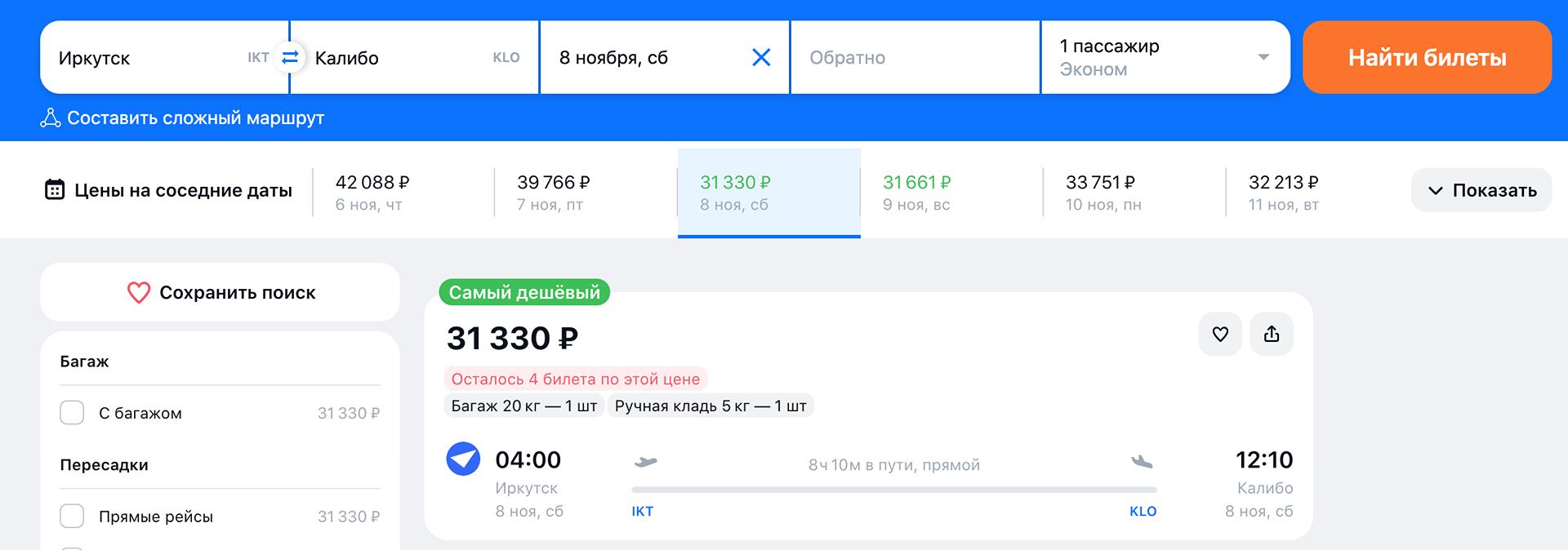
Task: Share the 31 330 ₽ ticket
Action: [1272, 335]
